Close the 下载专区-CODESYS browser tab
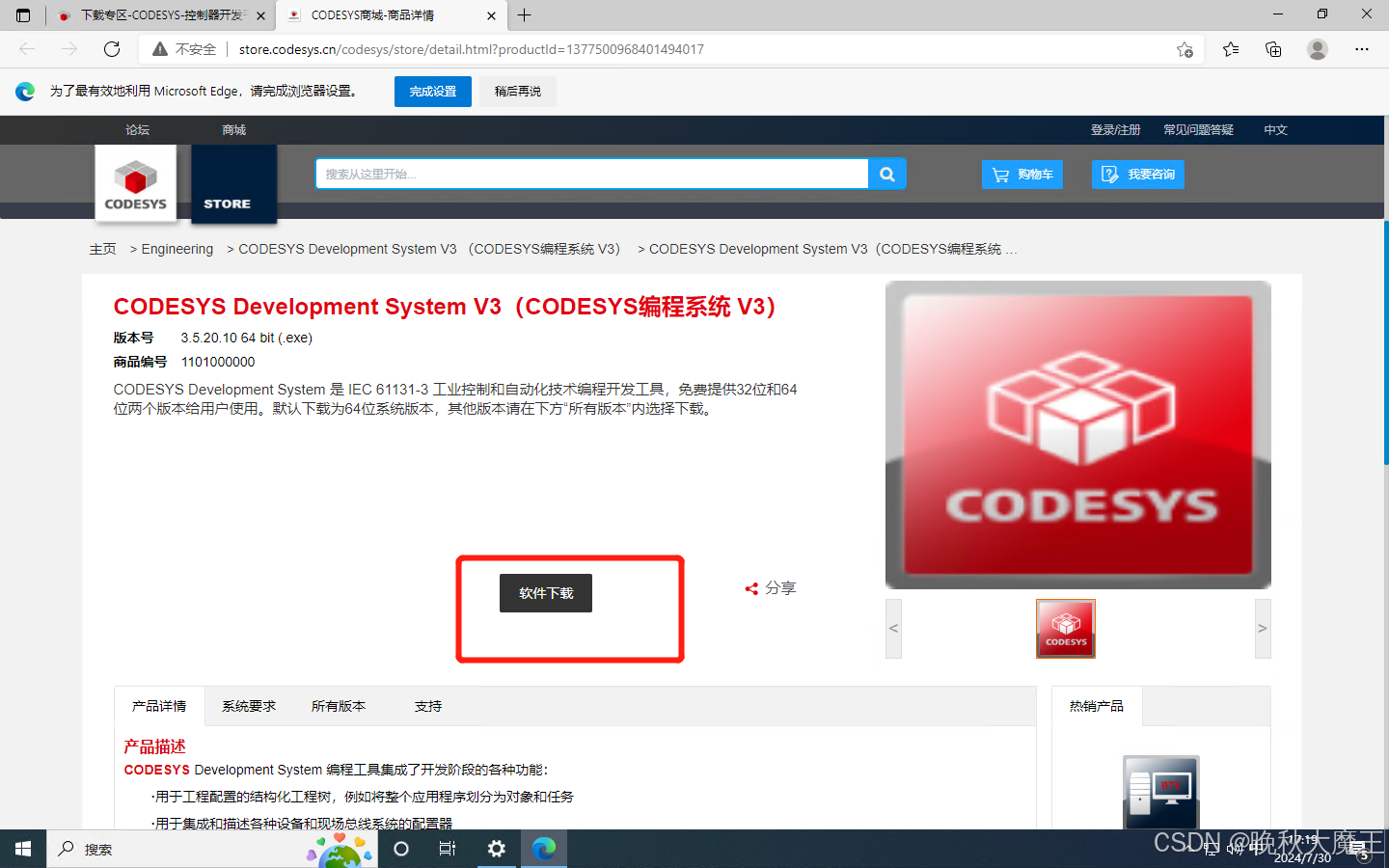 (x=260, y=15)
